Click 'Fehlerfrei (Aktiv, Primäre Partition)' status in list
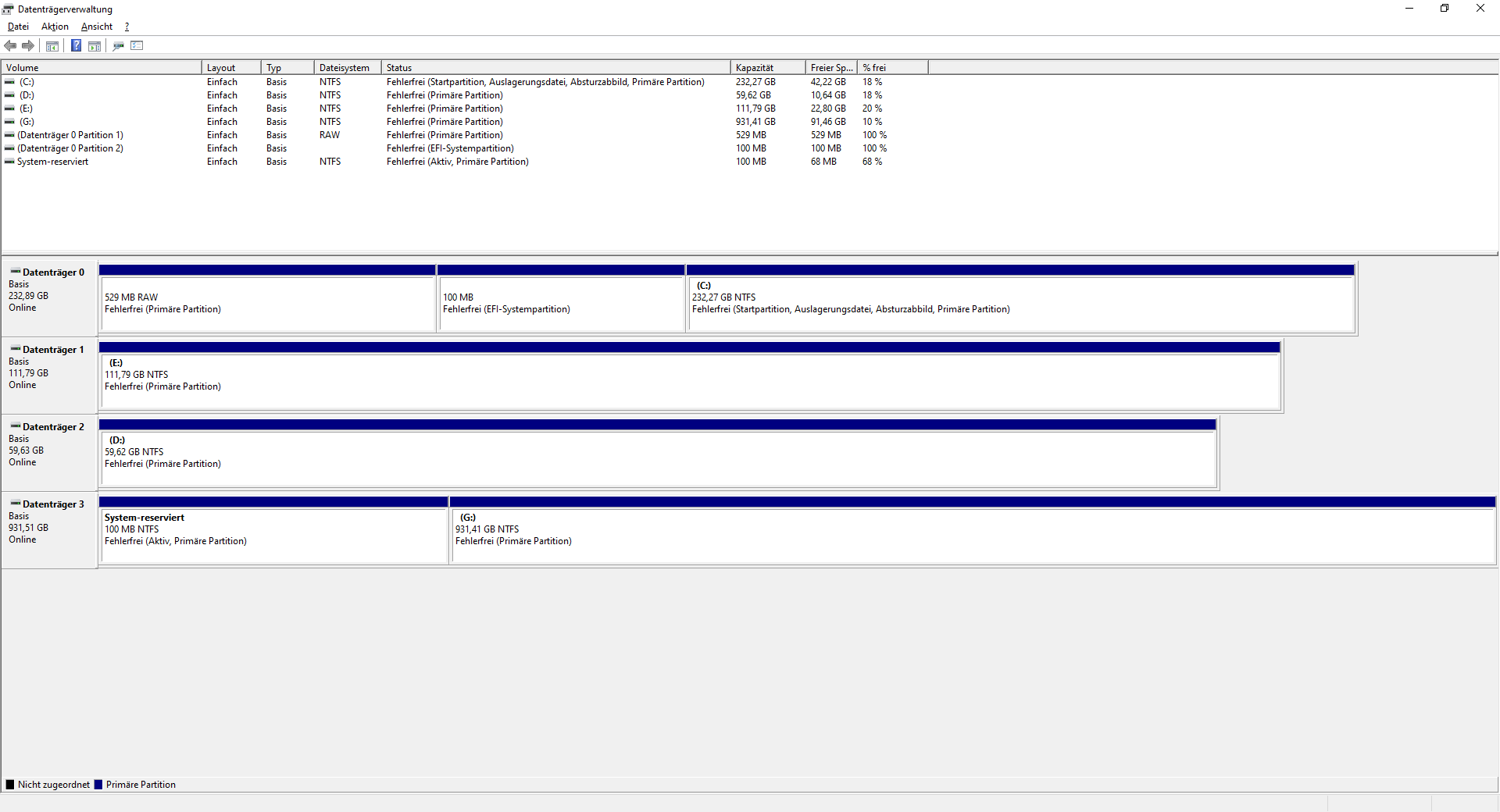1500x812 pixels. tap(458, 162)
